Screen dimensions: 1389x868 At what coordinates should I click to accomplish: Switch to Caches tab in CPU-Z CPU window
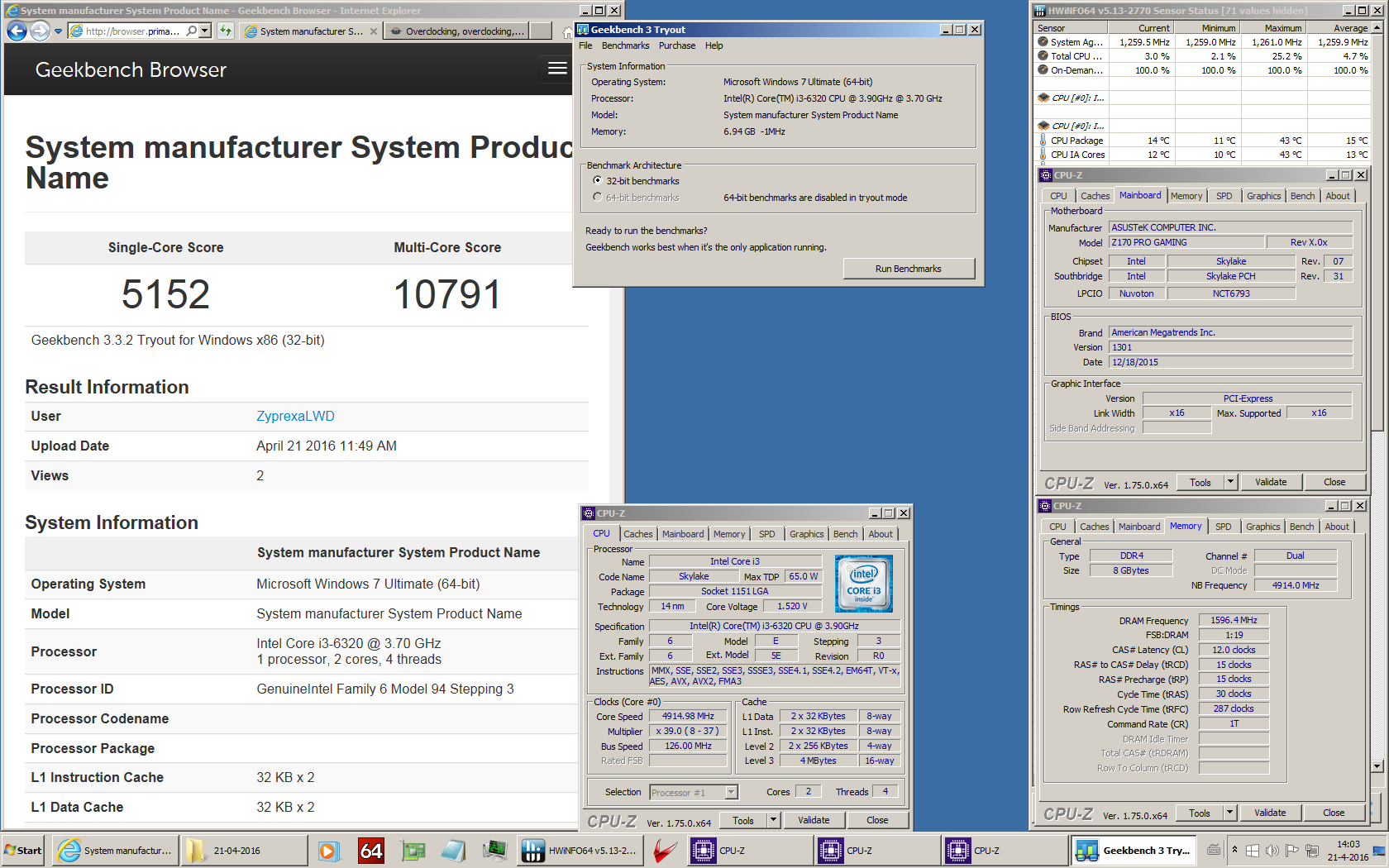[x=638, y=534]
